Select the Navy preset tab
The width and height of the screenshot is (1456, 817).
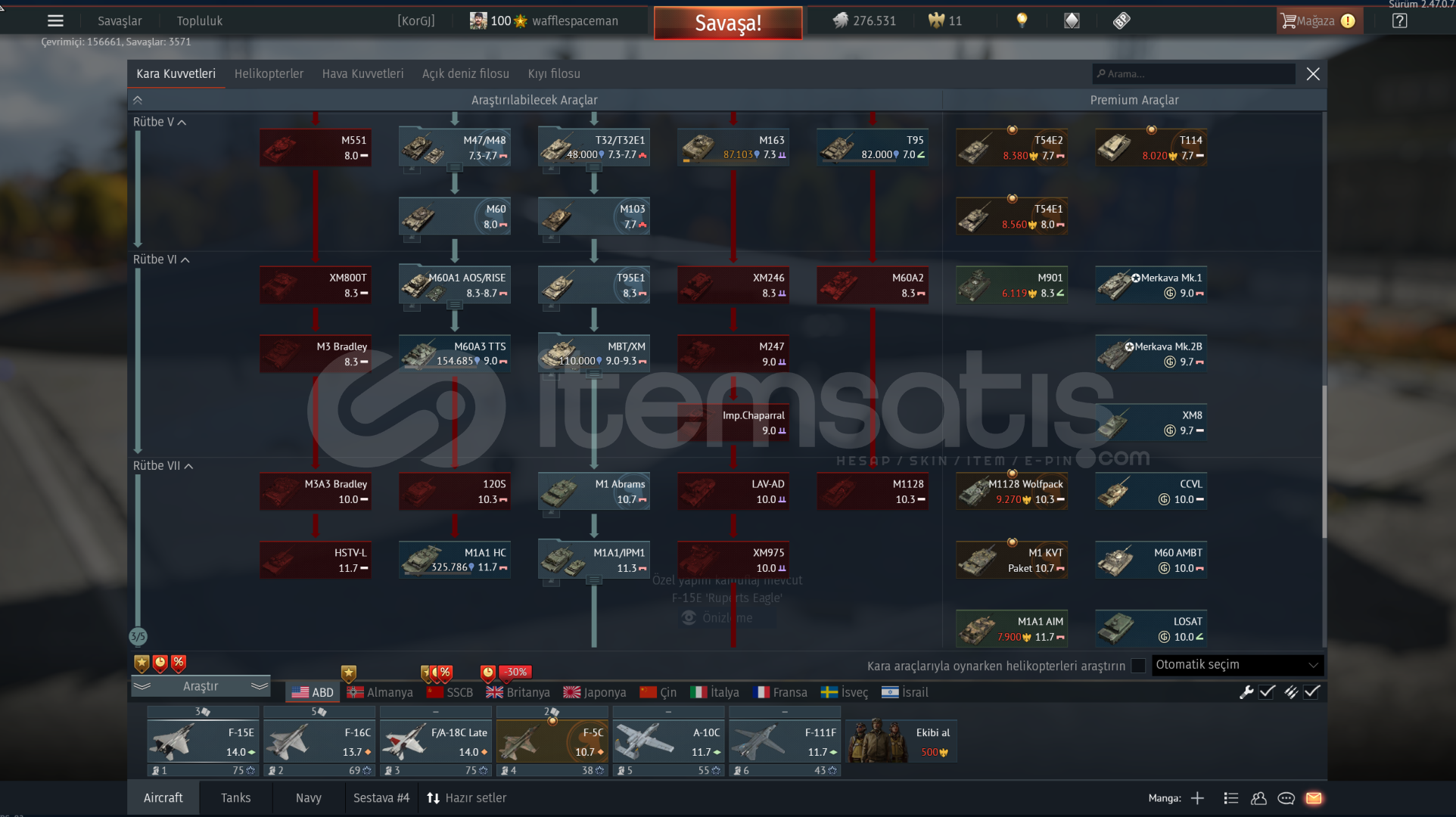(308, 798)
